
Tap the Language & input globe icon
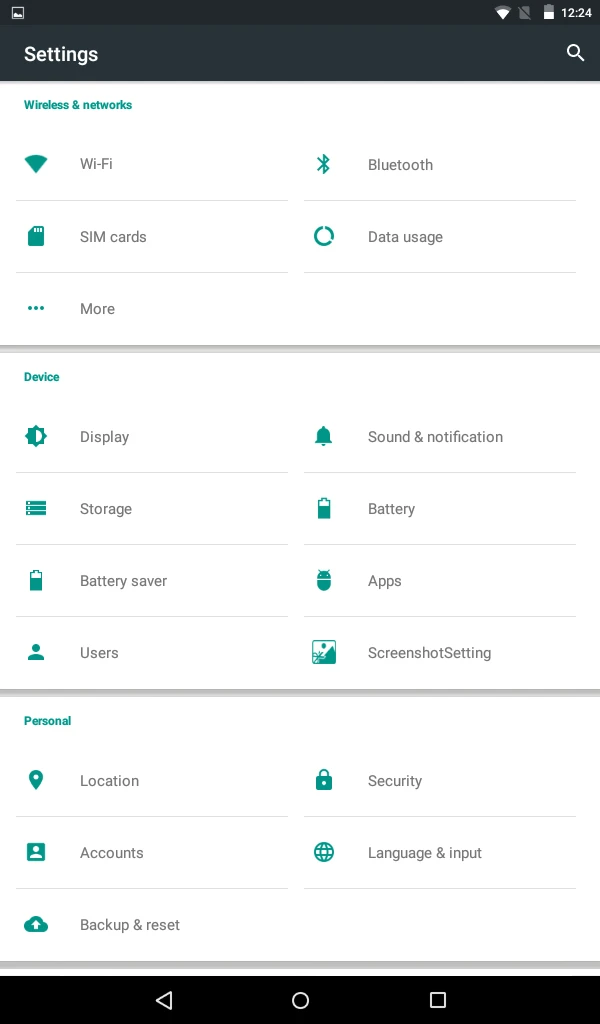tap(324, 852)
